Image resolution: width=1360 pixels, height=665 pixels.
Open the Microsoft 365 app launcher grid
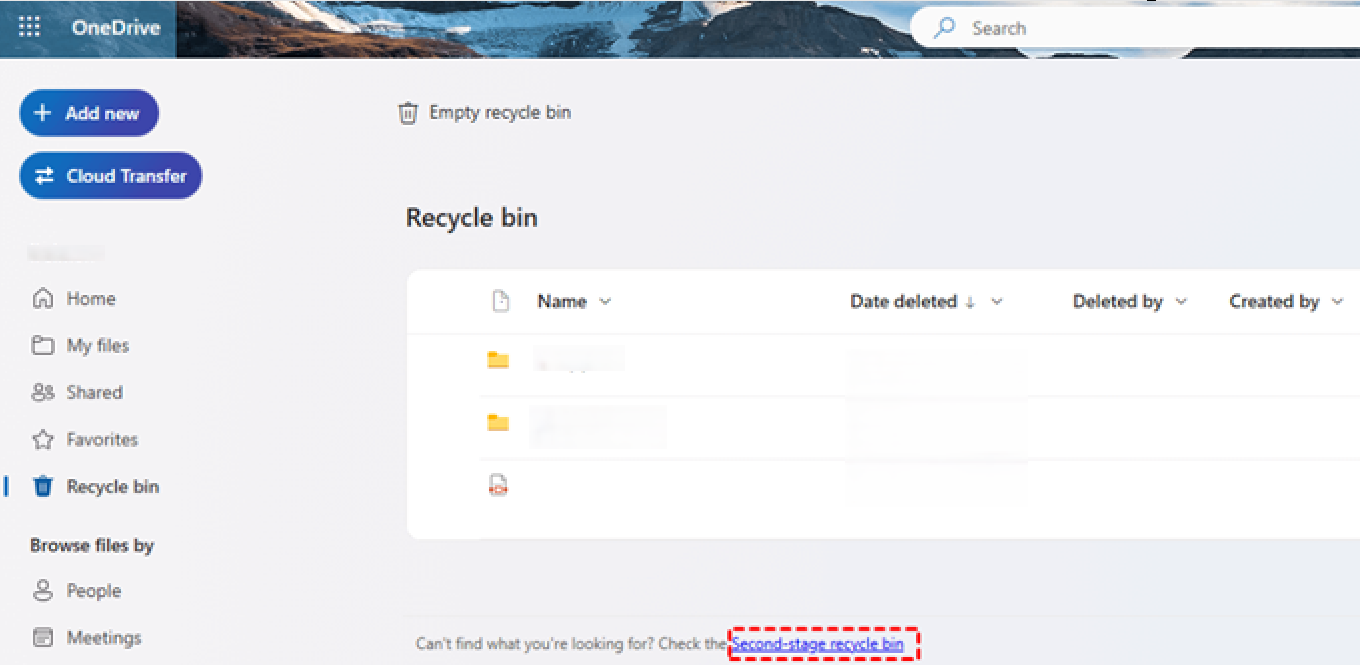[x=28, y=27]
